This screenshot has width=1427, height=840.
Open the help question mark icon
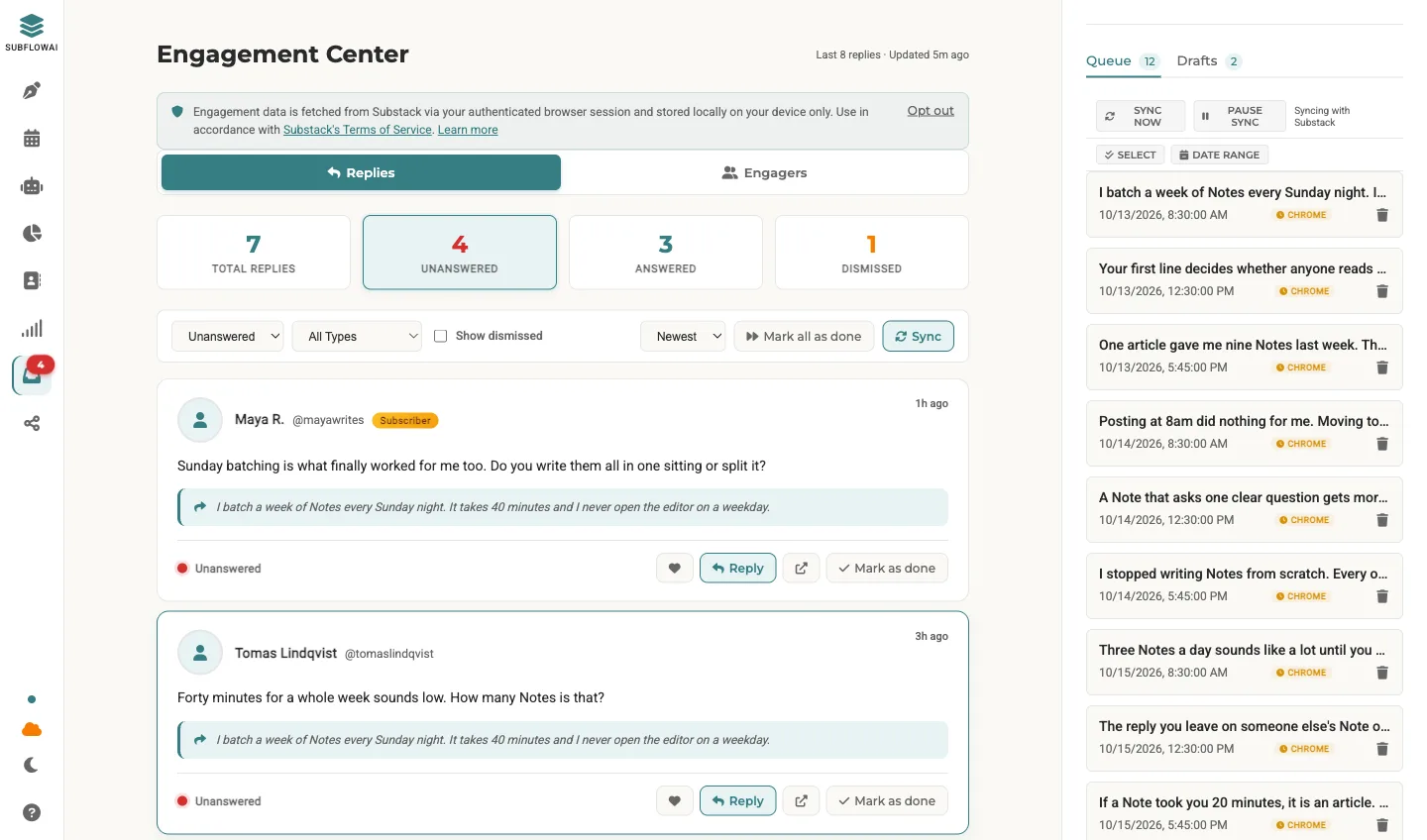click(32, 812)
